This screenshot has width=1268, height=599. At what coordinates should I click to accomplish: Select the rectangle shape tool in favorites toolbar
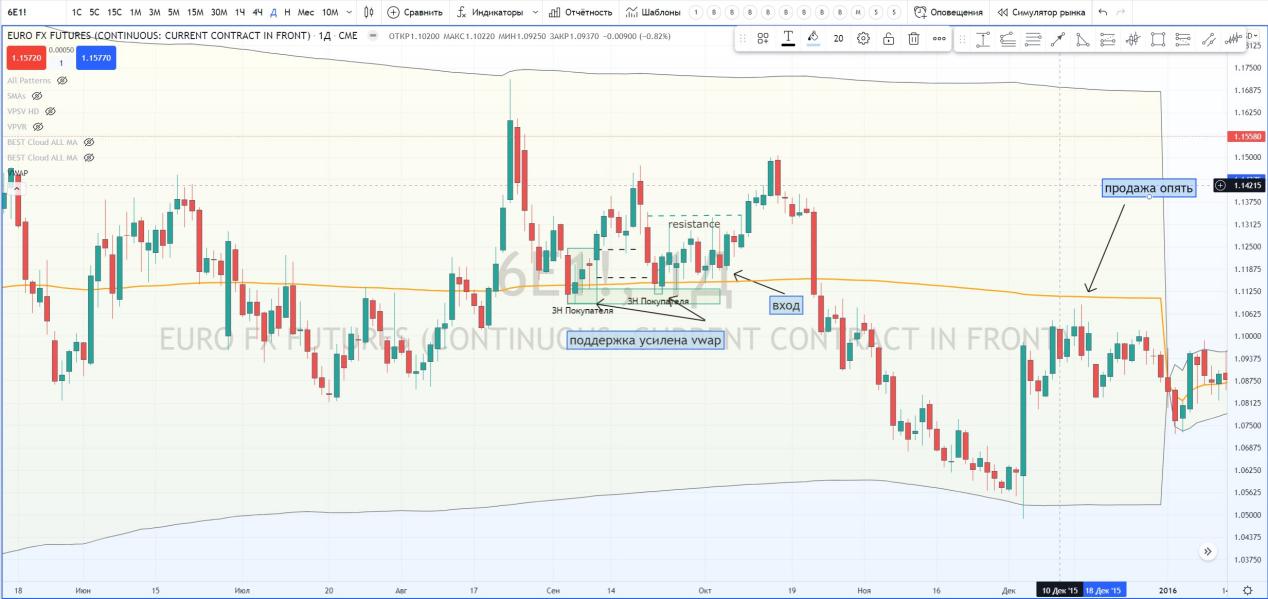1158,39
